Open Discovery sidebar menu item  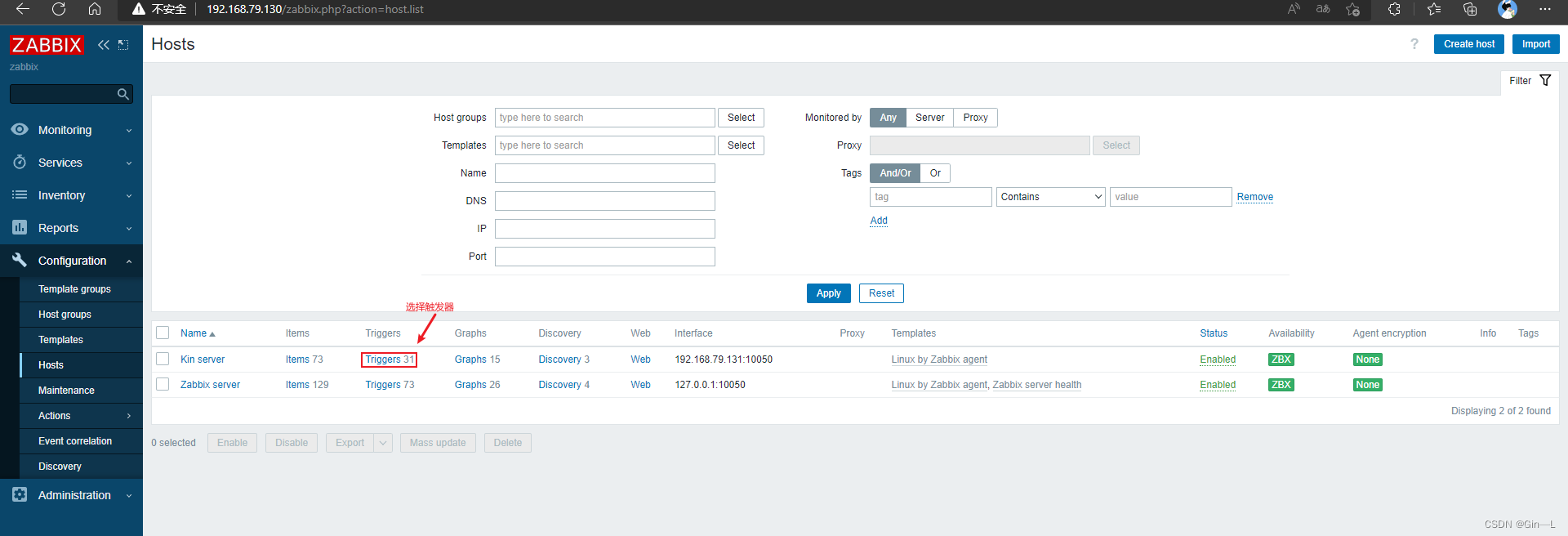(81, 467)
